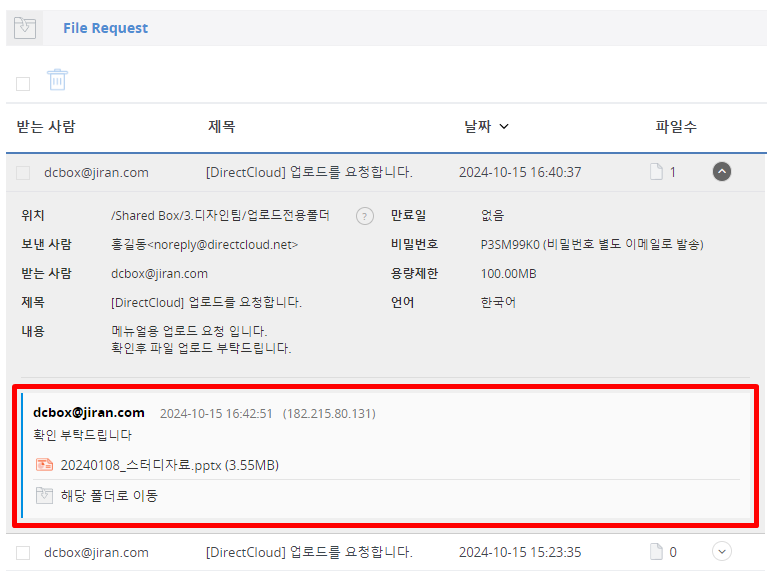
Task: Click the 받는 사람 column header
Action: pyautogui.click(x=46, y=127)
